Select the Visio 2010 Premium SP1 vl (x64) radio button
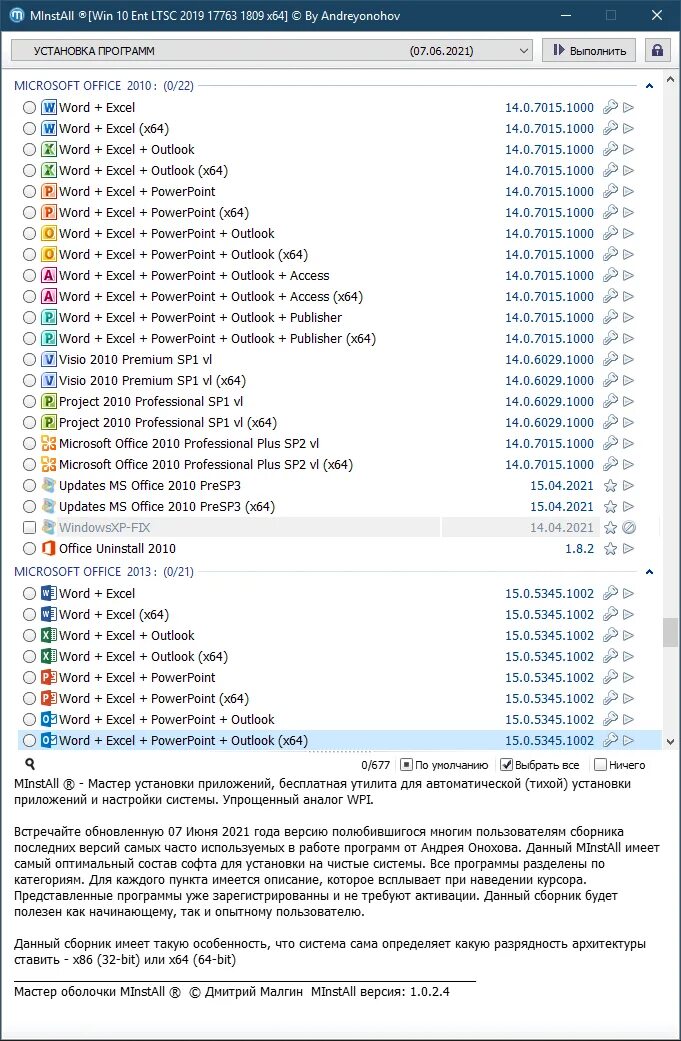681x1041 pixels. tap(29, 380)
